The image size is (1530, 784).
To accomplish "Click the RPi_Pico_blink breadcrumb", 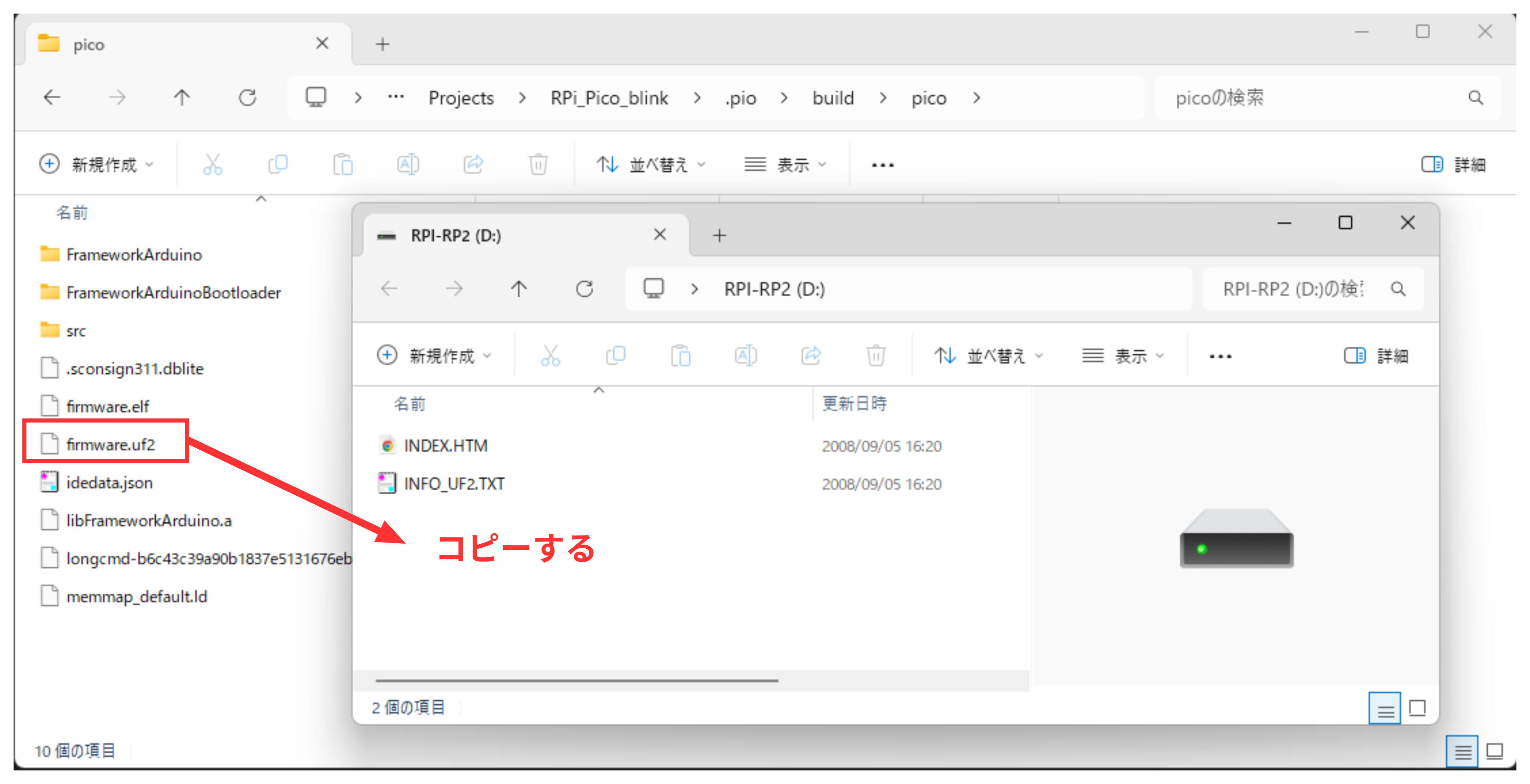I will tap(609, 98).
